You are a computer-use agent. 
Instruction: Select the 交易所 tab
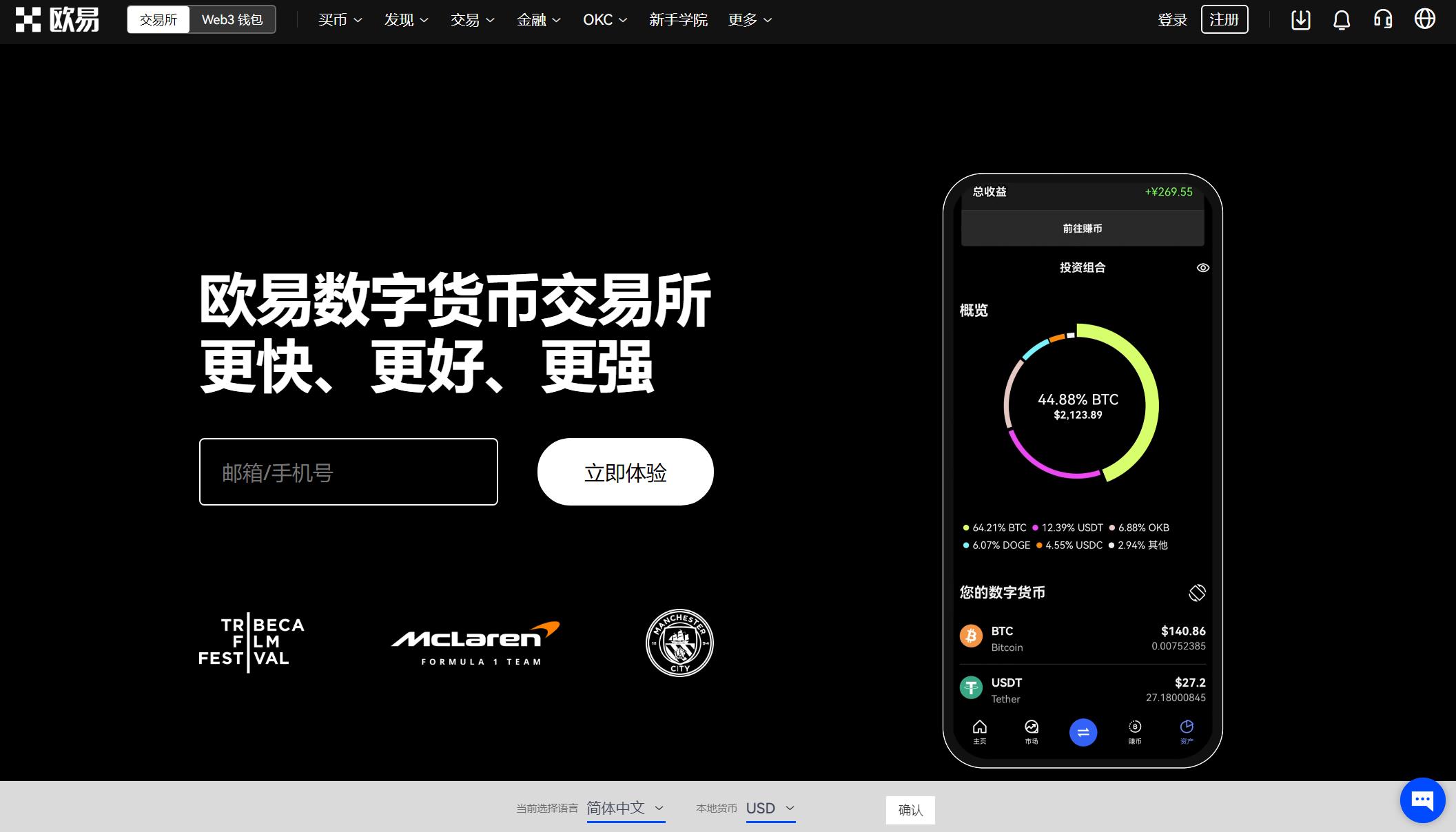[158, 19]
